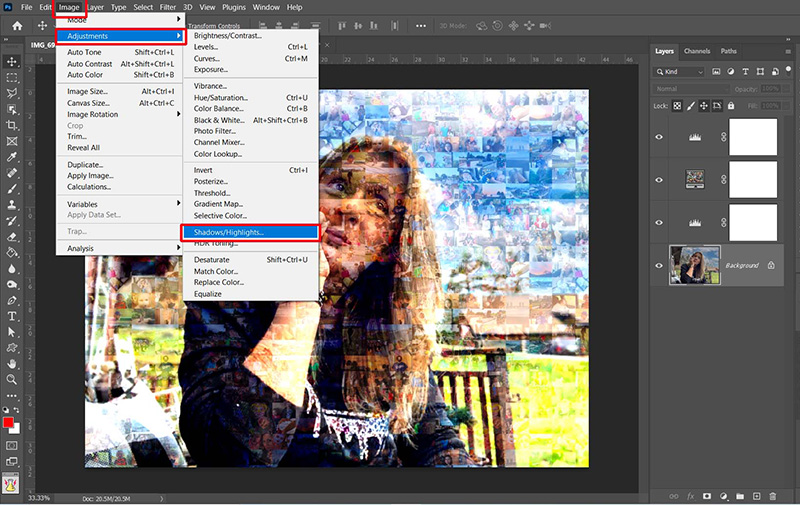Screen dimensions: 800x505
Task: Add a layer mask from Layers panel
Action: (x=707, y=496)
